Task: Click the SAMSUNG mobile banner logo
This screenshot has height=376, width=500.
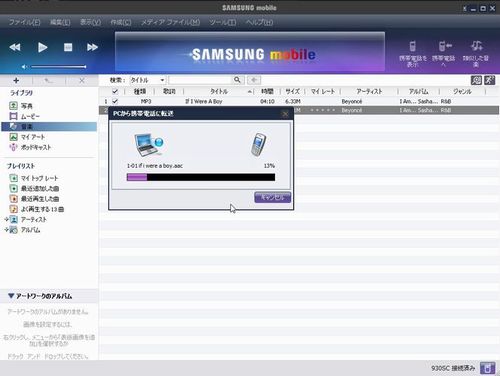Action: [x=254, y=54]
